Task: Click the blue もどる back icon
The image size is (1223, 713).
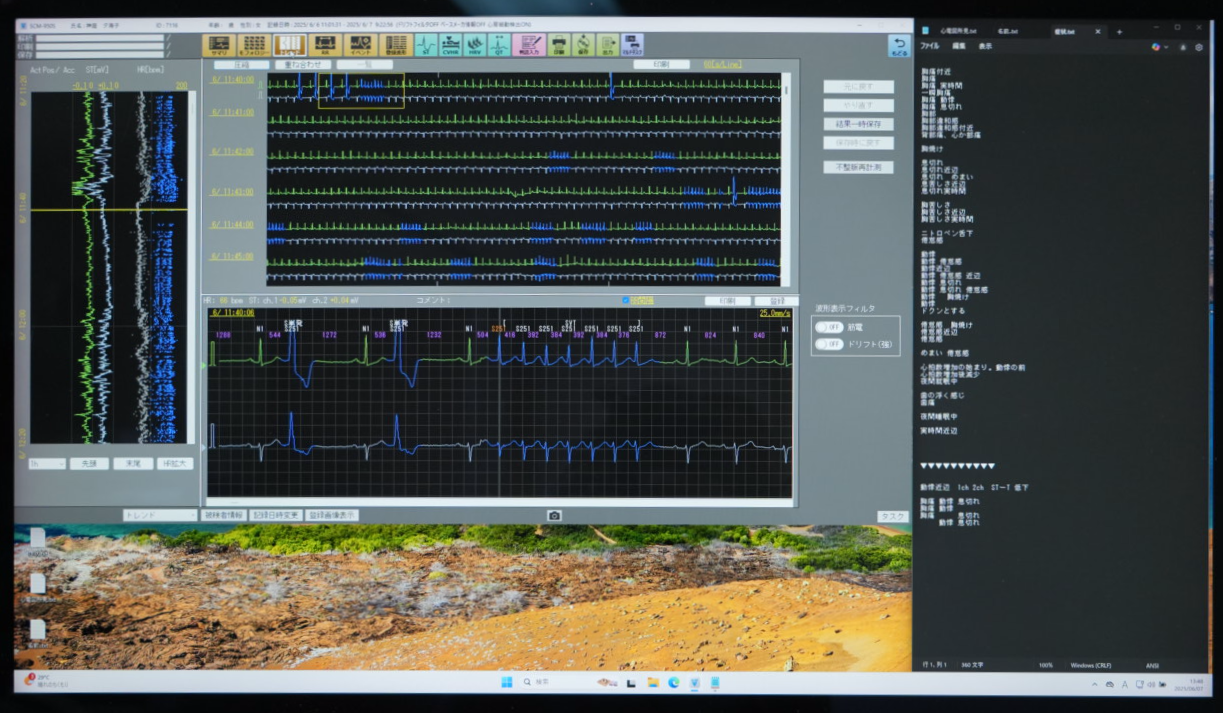Action: point(897,46)
